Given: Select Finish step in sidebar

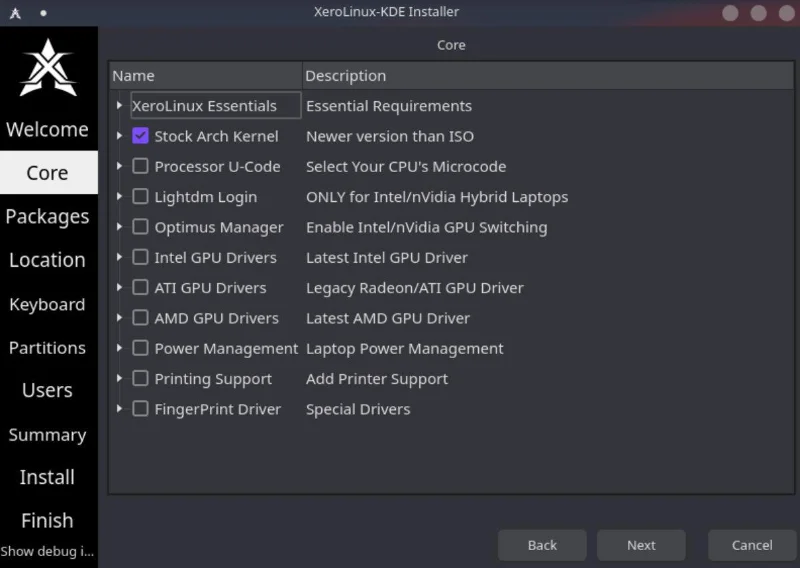Looking at the screenshot, I should click(x=47, y=521).
